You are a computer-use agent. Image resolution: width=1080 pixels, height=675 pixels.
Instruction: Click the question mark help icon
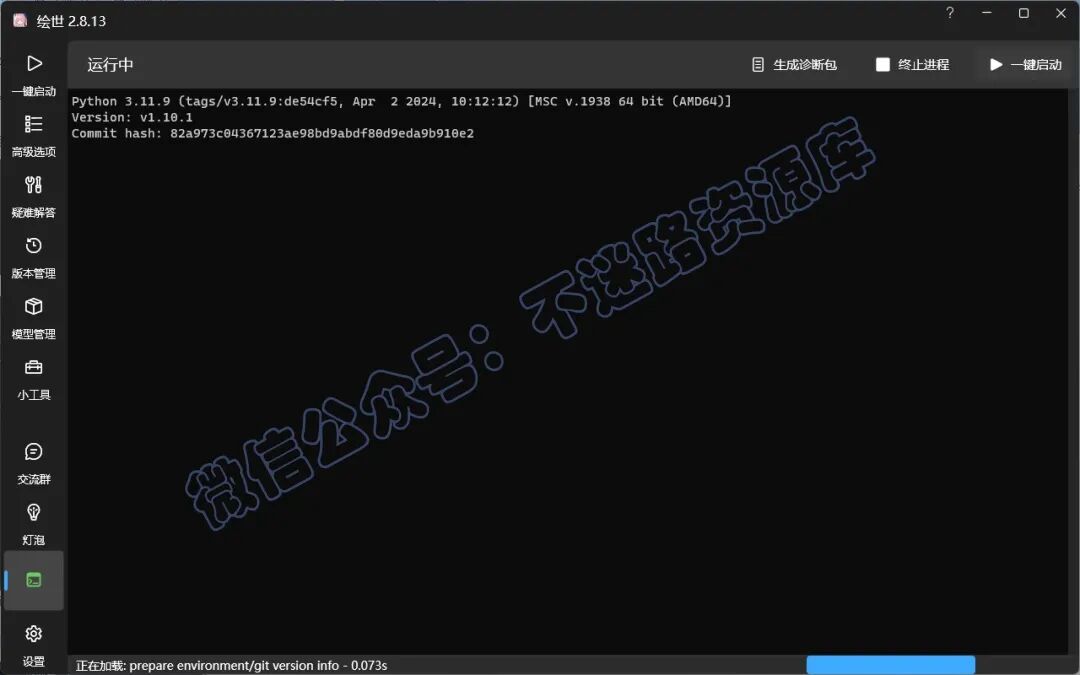click(950, 13)
